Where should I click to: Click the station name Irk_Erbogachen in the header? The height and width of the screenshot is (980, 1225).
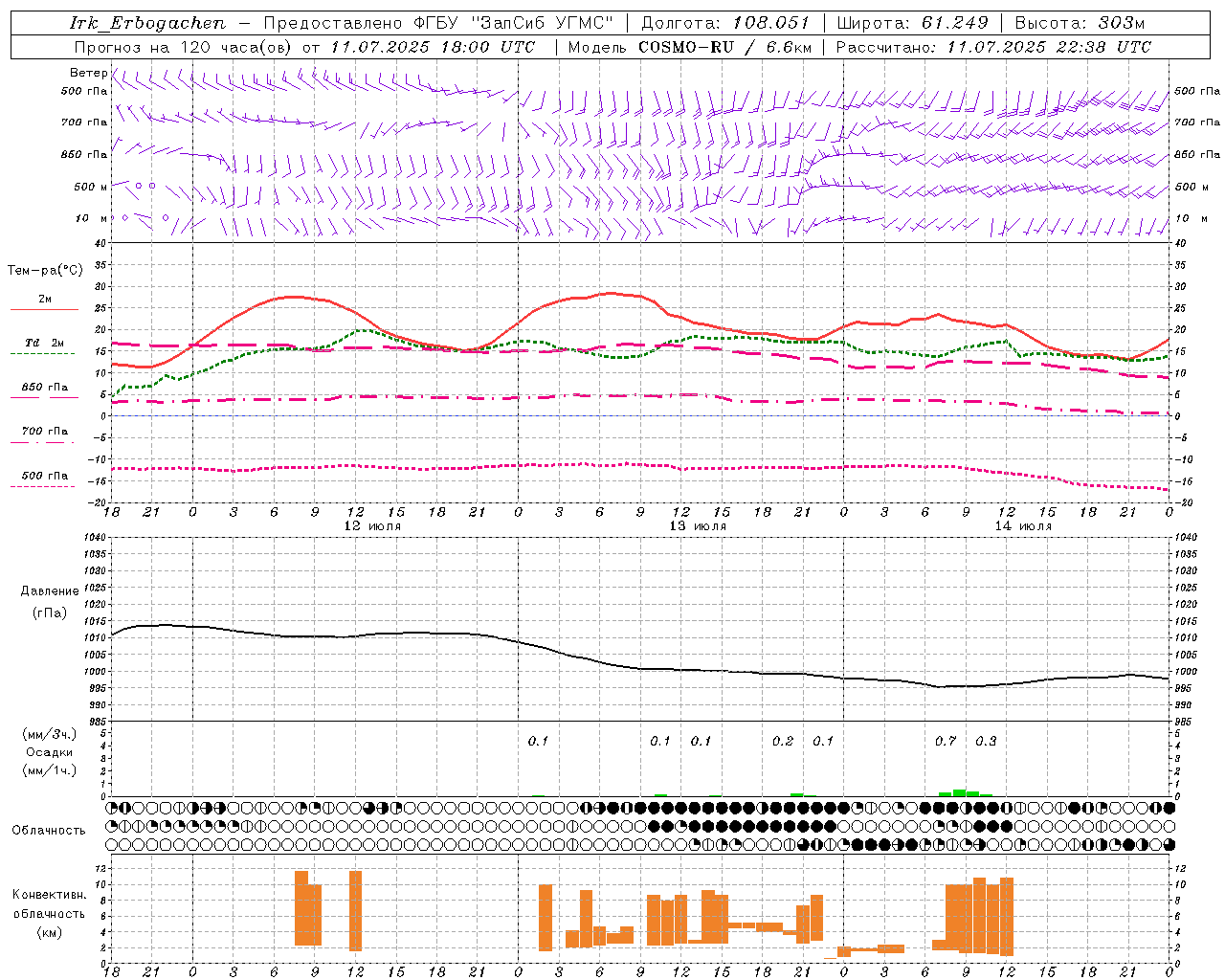pos(147,23)
